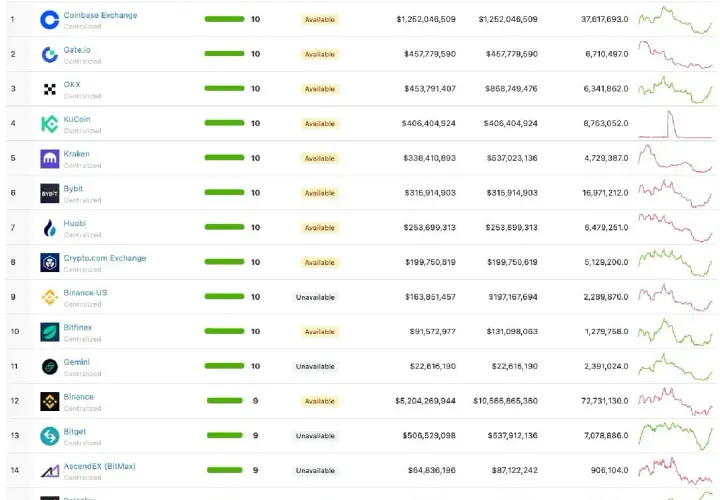Click the KuCoin volume sparkline chart
Image resolution: width=720 pixels, height=500 pixels.
coord(675,124)
